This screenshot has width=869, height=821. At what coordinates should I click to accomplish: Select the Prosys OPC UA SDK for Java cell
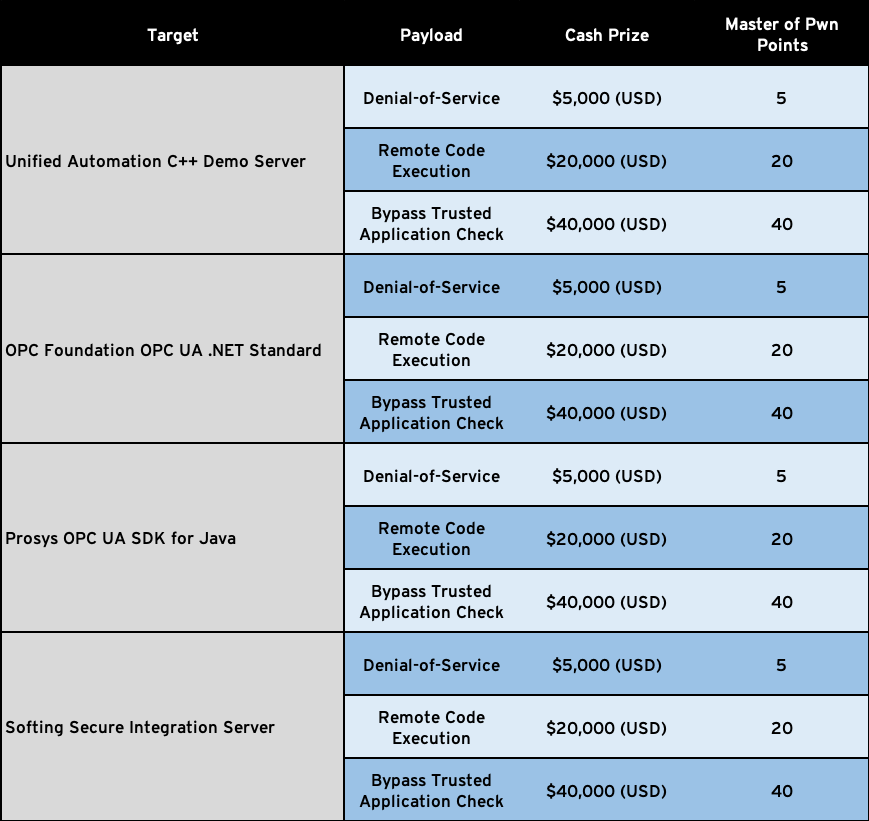click(121, 539)
